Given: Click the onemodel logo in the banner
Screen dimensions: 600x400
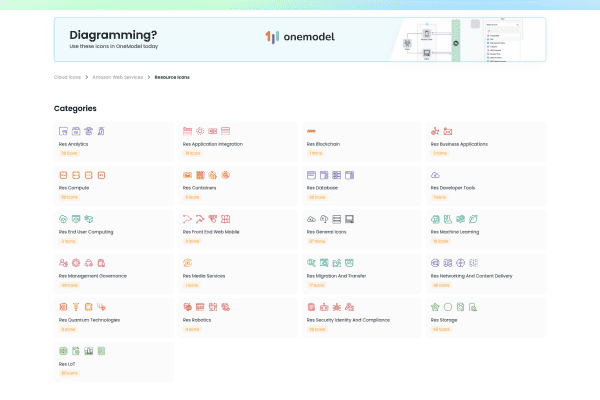Looking at the screenshot, I should tap(300, 37).
